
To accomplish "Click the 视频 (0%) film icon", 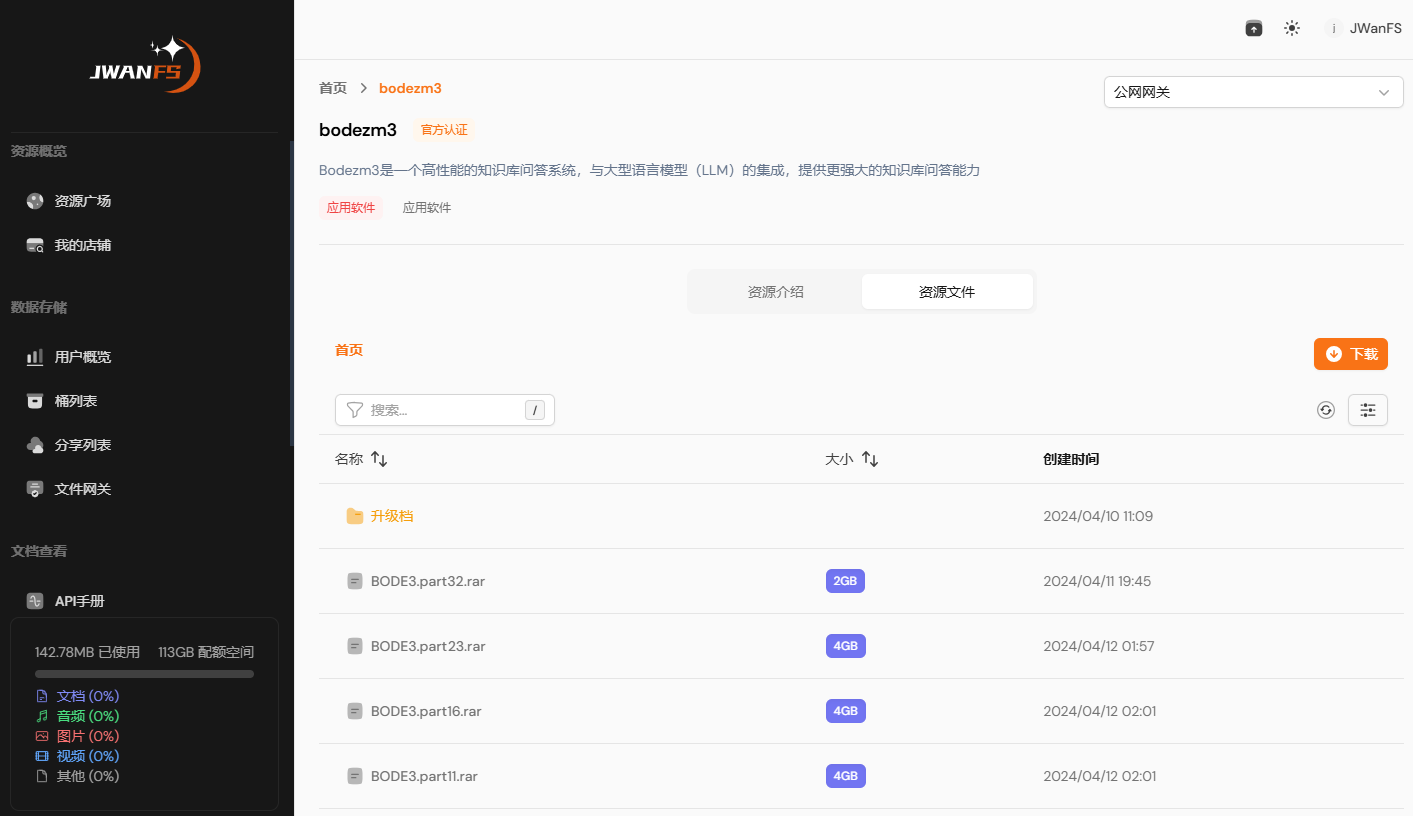I will point(42,756).
